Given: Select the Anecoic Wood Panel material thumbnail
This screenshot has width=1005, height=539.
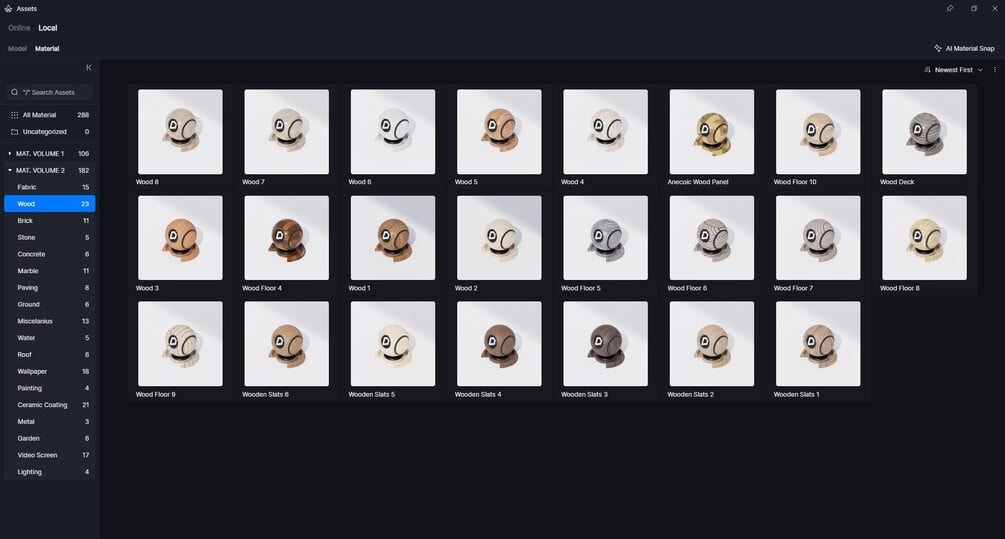Looking at the screenshot, I should pos(711,131).
